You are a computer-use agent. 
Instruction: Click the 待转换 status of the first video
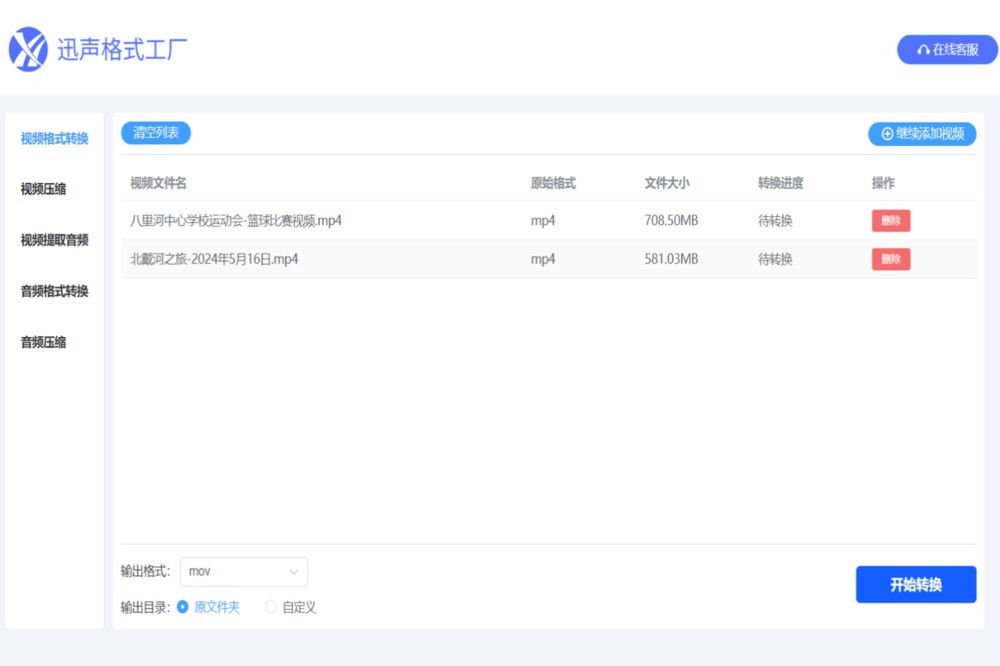[x=774, y=220]
